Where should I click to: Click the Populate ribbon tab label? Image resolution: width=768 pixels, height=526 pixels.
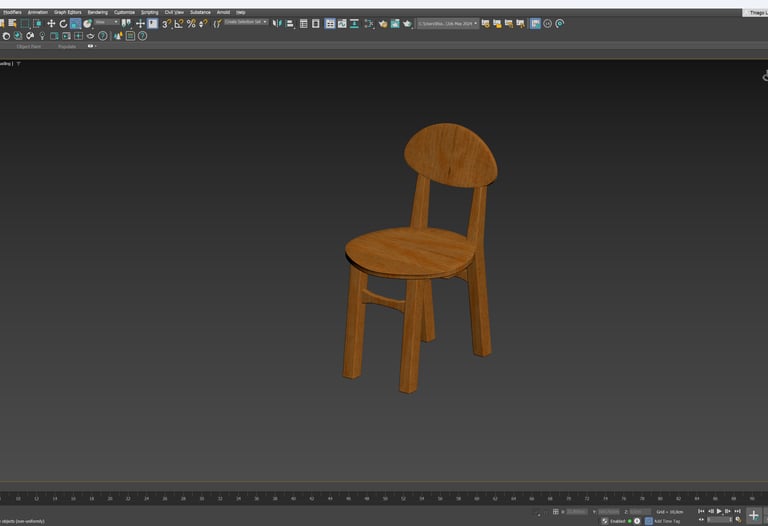click(x=67, y=46)
